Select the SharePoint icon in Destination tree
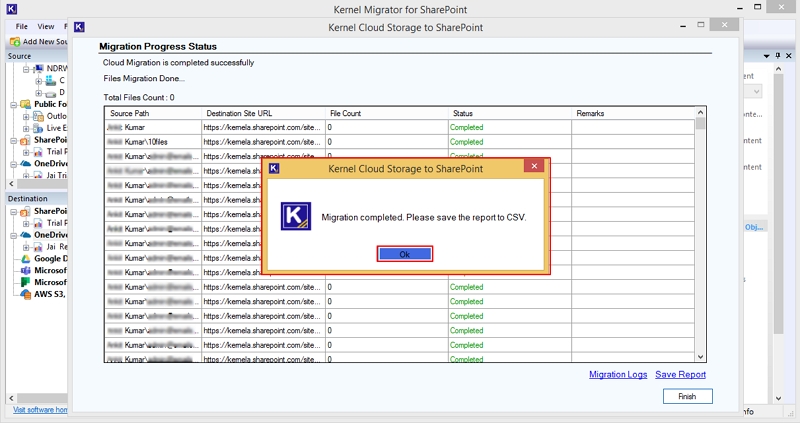Screen dimensions: 800x423 (25, 212)
